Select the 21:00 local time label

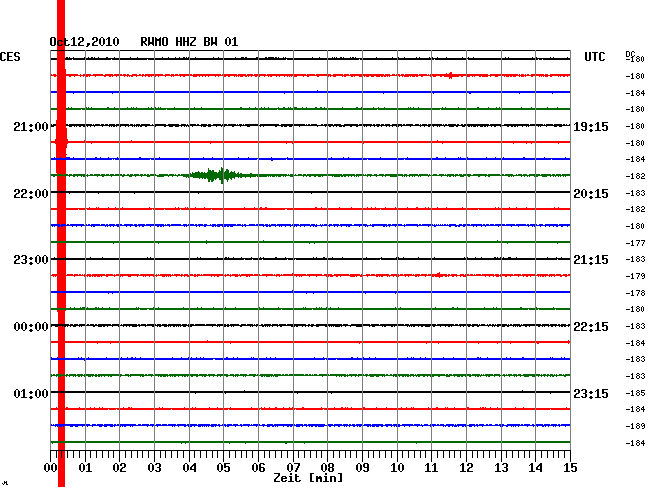click(x=31, y=126)
